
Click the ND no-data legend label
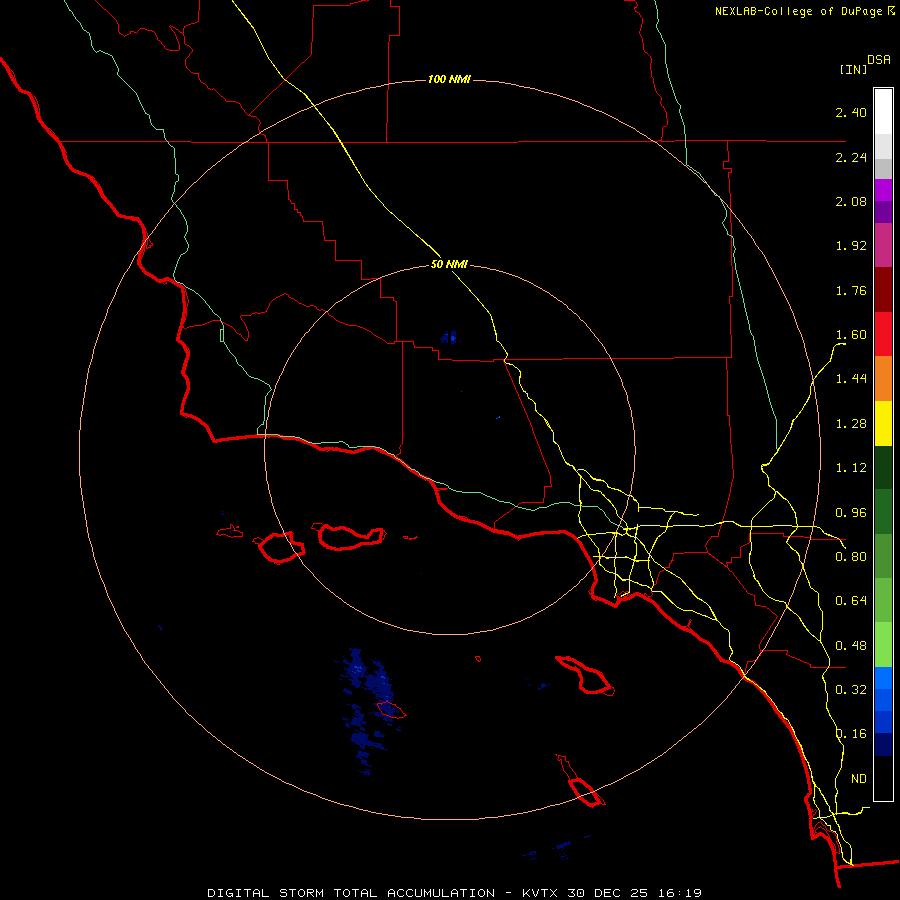859,779
